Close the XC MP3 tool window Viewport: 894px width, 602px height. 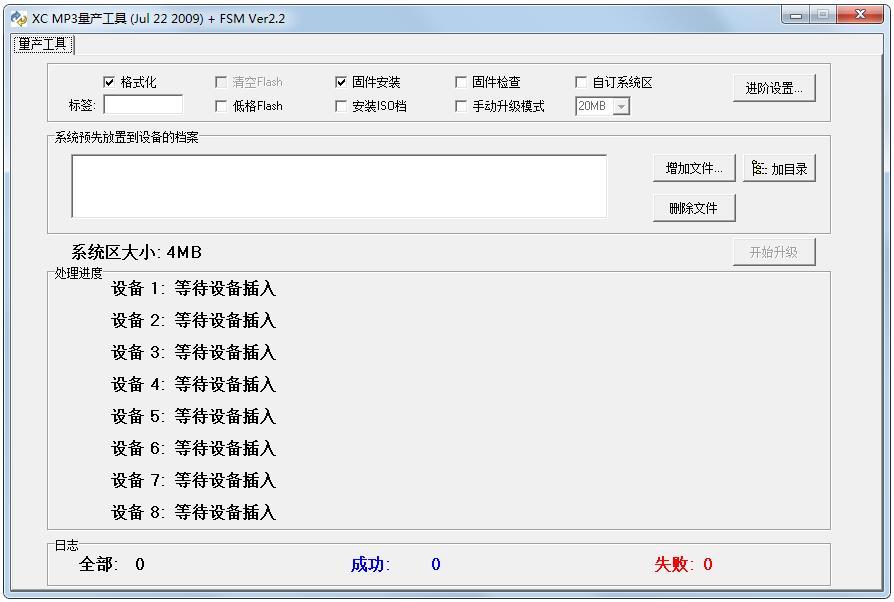click(859, 15)
